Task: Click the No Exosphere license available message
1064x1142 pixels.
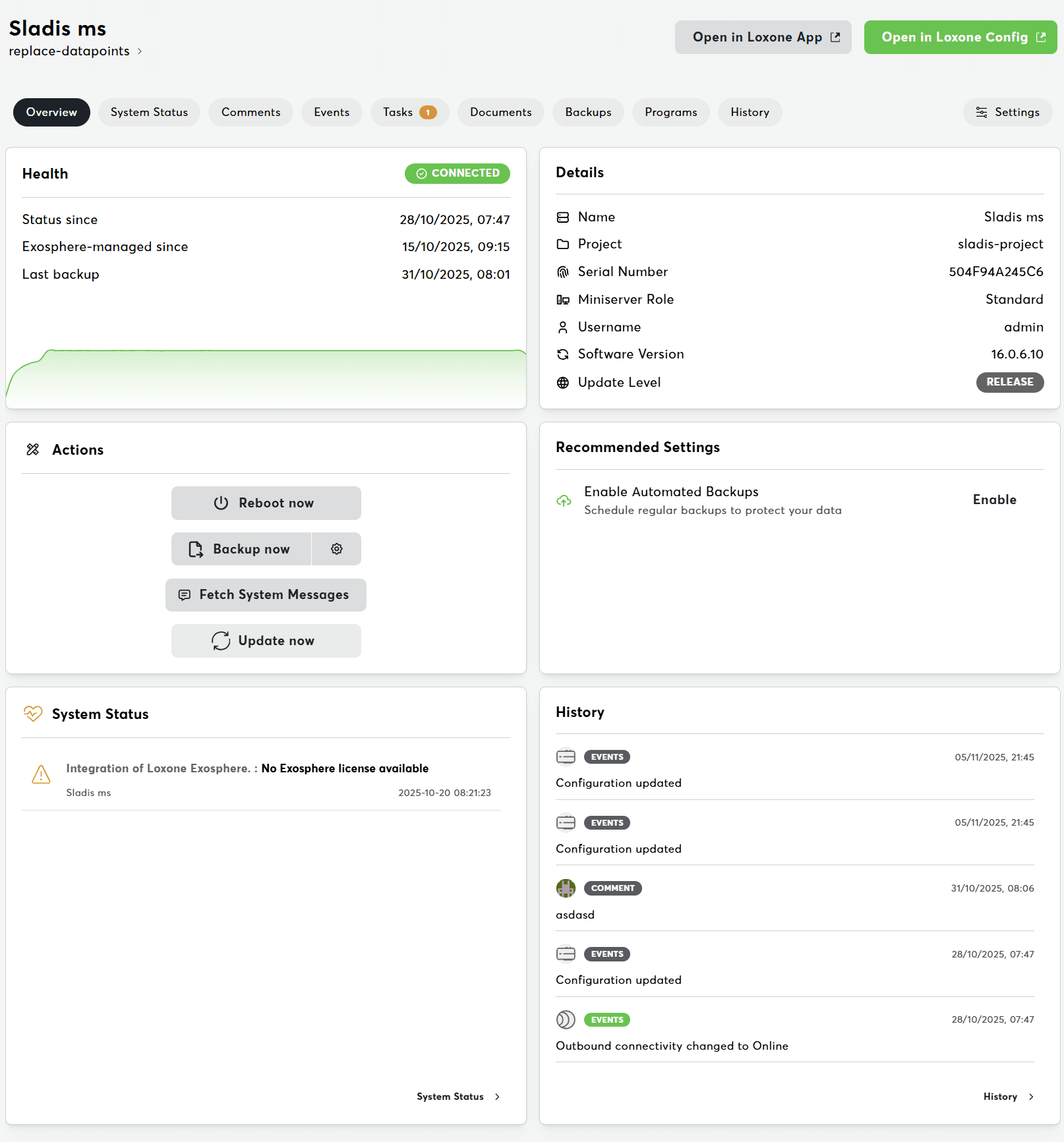Action: [x=345, y=768]
